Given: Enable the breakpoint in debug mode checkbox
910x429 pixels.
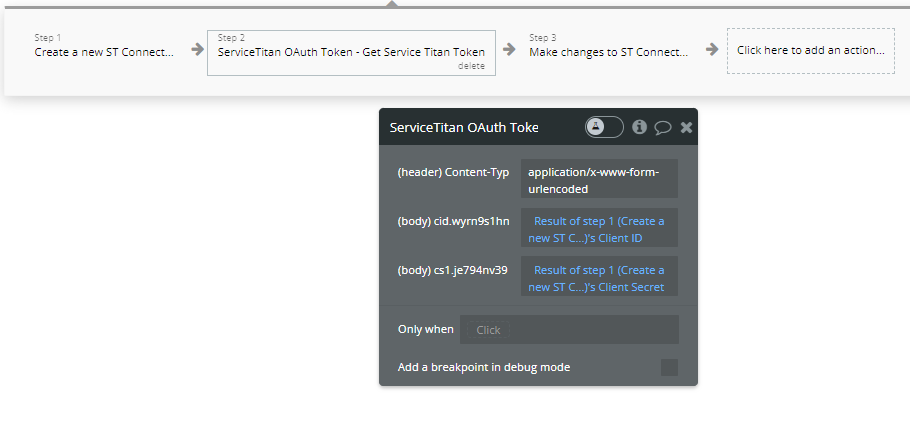Looking at the screenshot, I should tap(669, 367).
